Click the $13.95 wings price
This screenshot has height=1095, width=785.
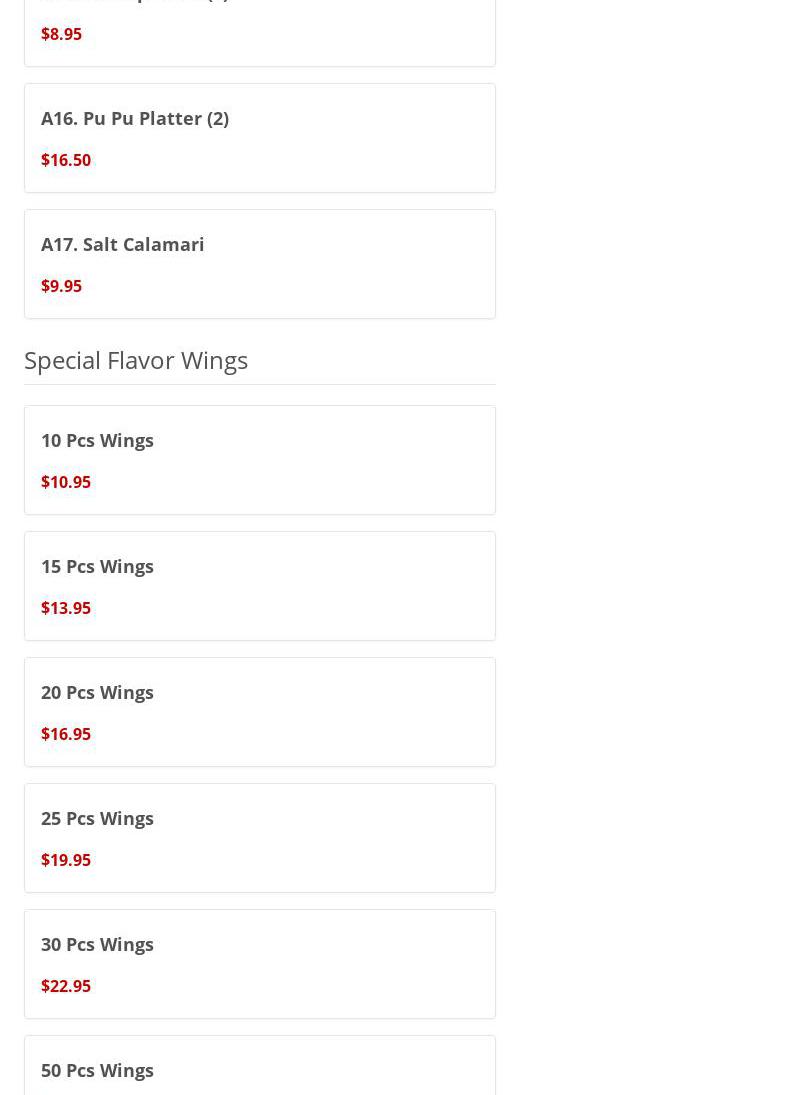pyautogui.click(x=66, y=608)
